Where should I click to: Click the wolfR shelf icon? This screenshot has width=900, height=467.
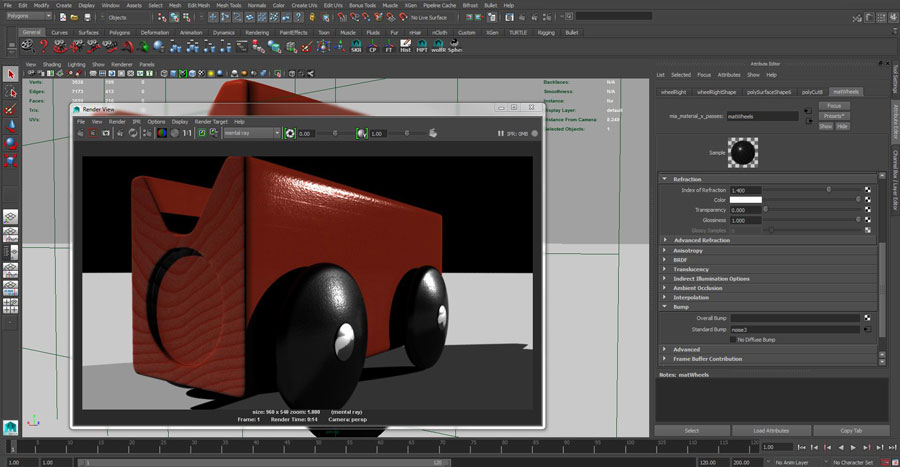click(439, 46)
